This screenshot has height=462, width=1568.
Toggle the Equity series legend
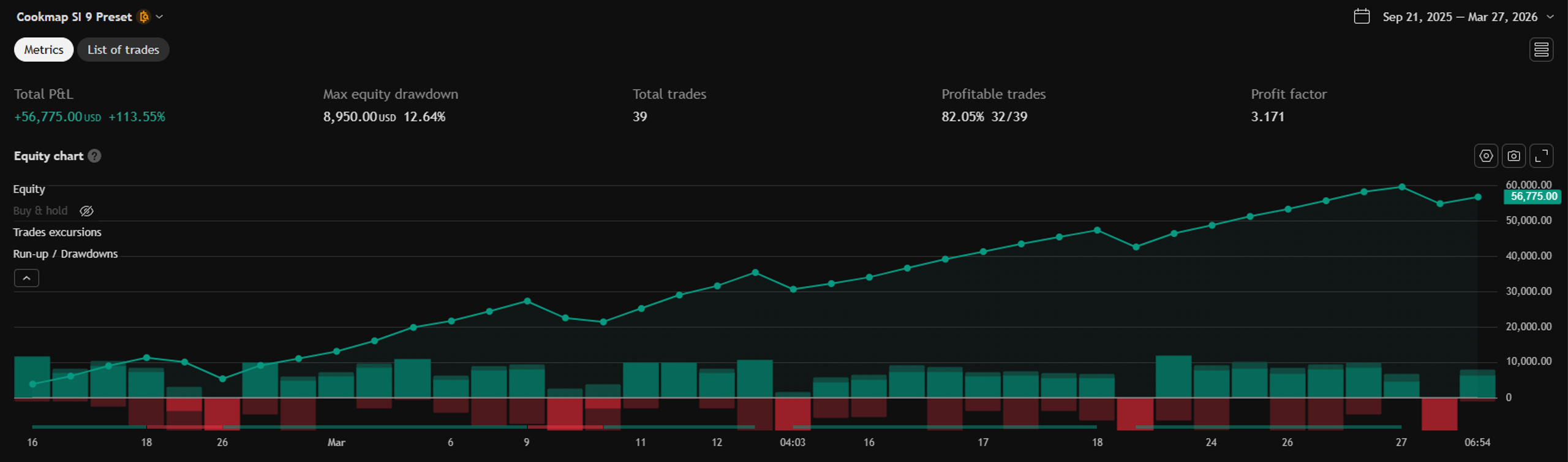click(x=29, y=189)
